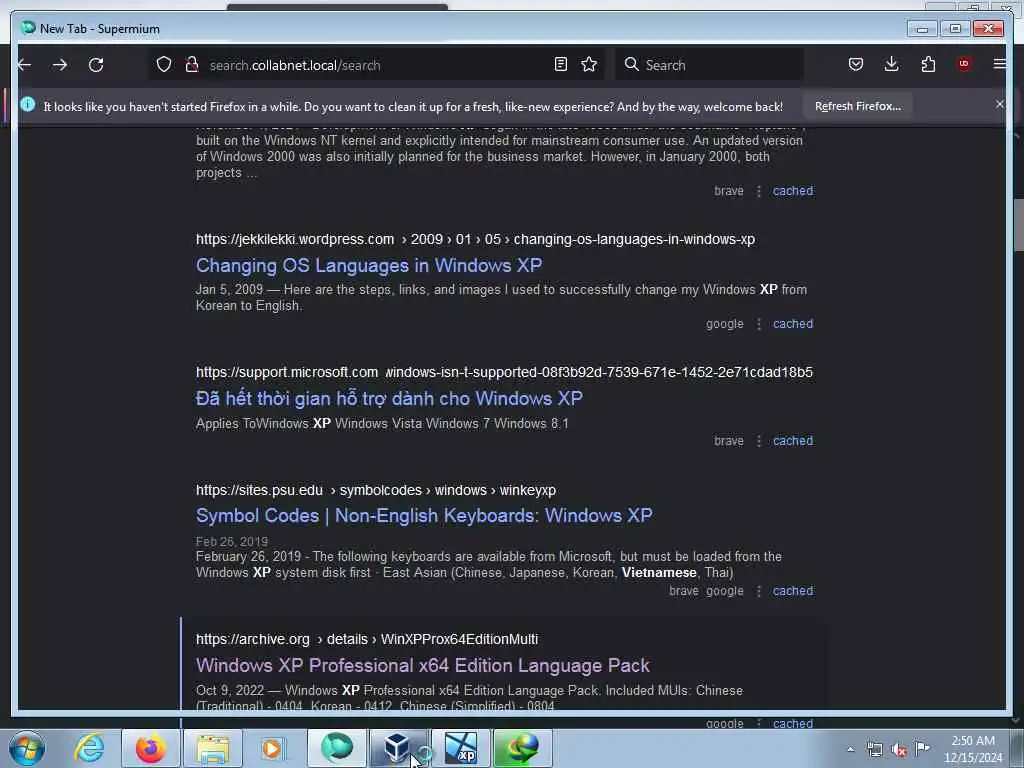Open the hamburger application menu
The height and width of the screenshot is (768, 1024).
999,64
